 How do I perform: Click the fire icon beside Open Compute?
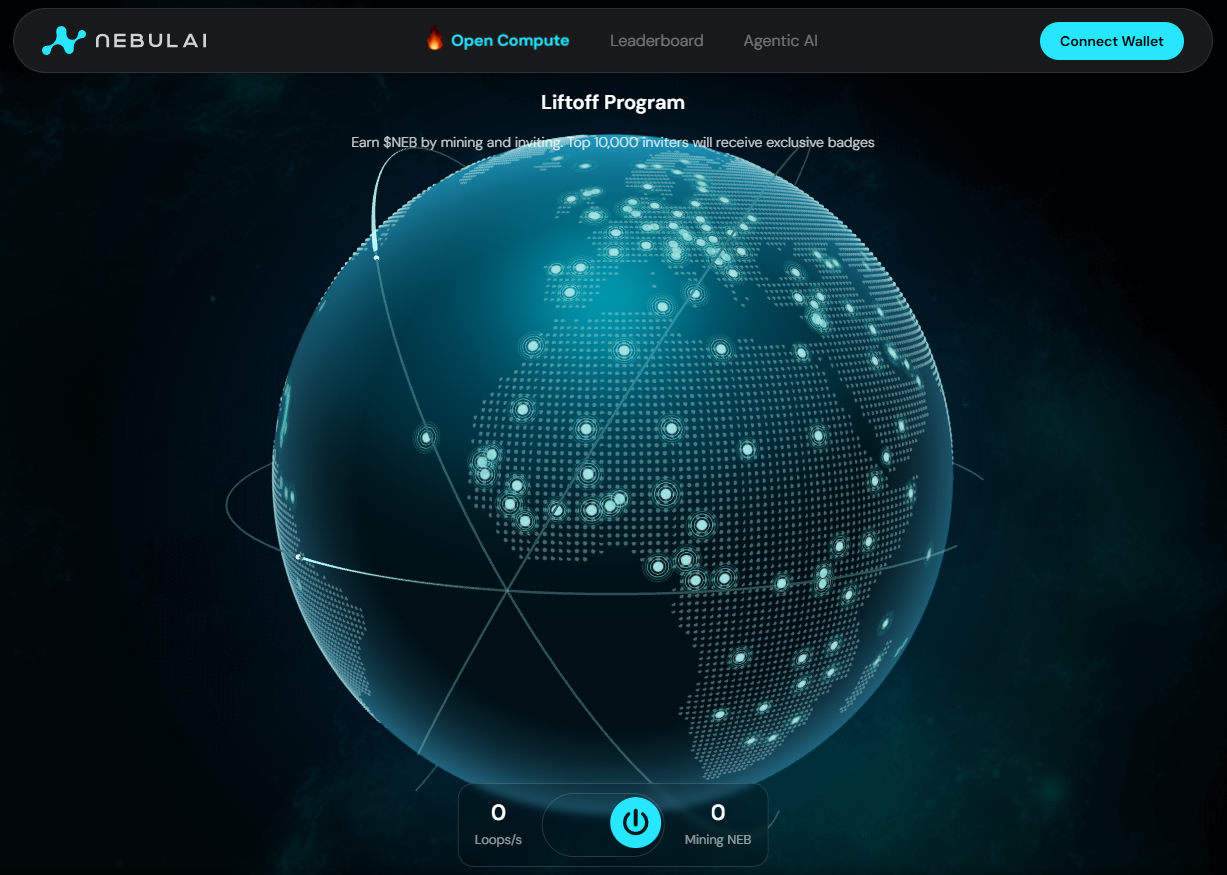[434, 41]
